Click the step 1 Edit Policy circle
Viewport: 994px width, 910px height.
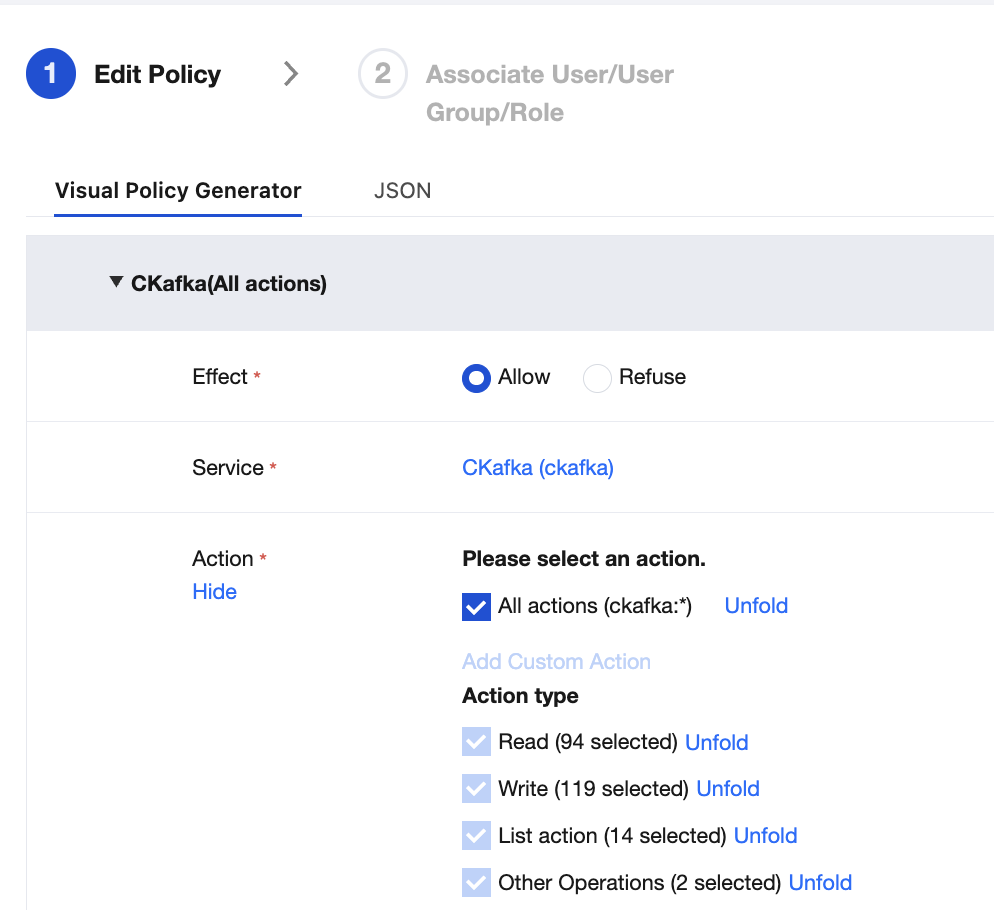point(51,75)
